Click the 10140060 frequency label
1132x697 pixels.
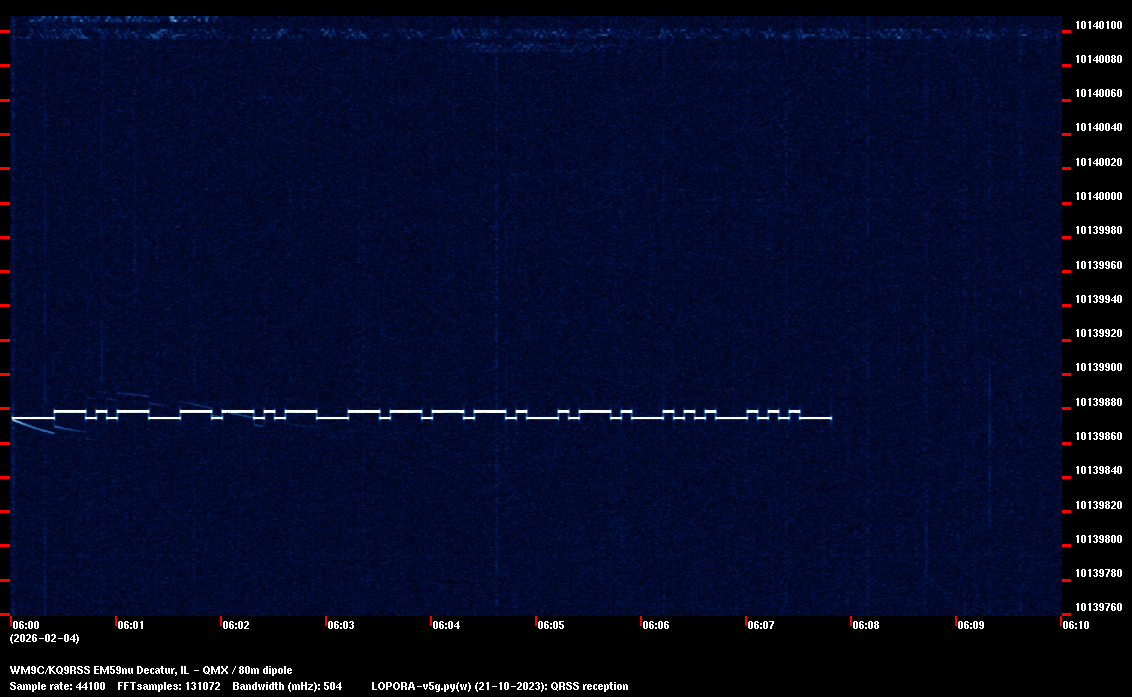point(1097,93)
